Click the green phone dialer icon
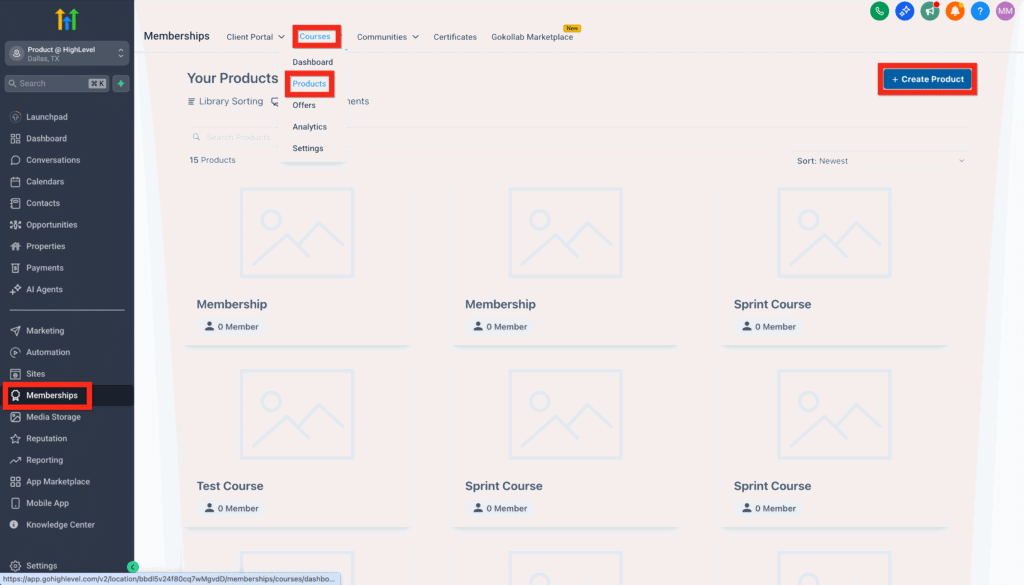This screenshot has height=585, width=1024. (x=879, y=11)
